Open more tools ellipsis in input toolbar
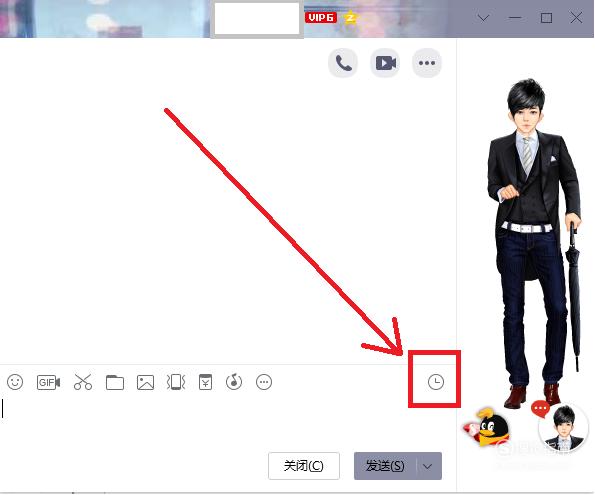The width and height of the screenshot is (595, 495). [264, 382]
